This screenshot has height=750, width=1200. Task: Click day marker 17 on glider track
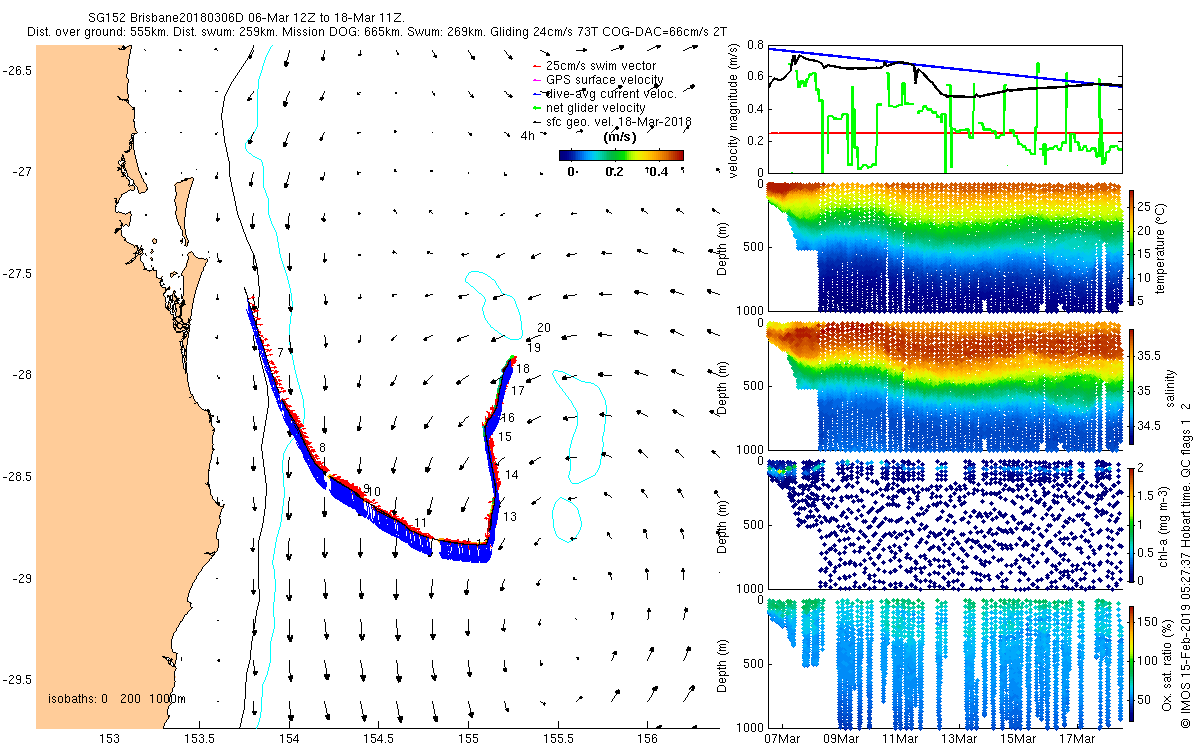[x=518, y=391]
